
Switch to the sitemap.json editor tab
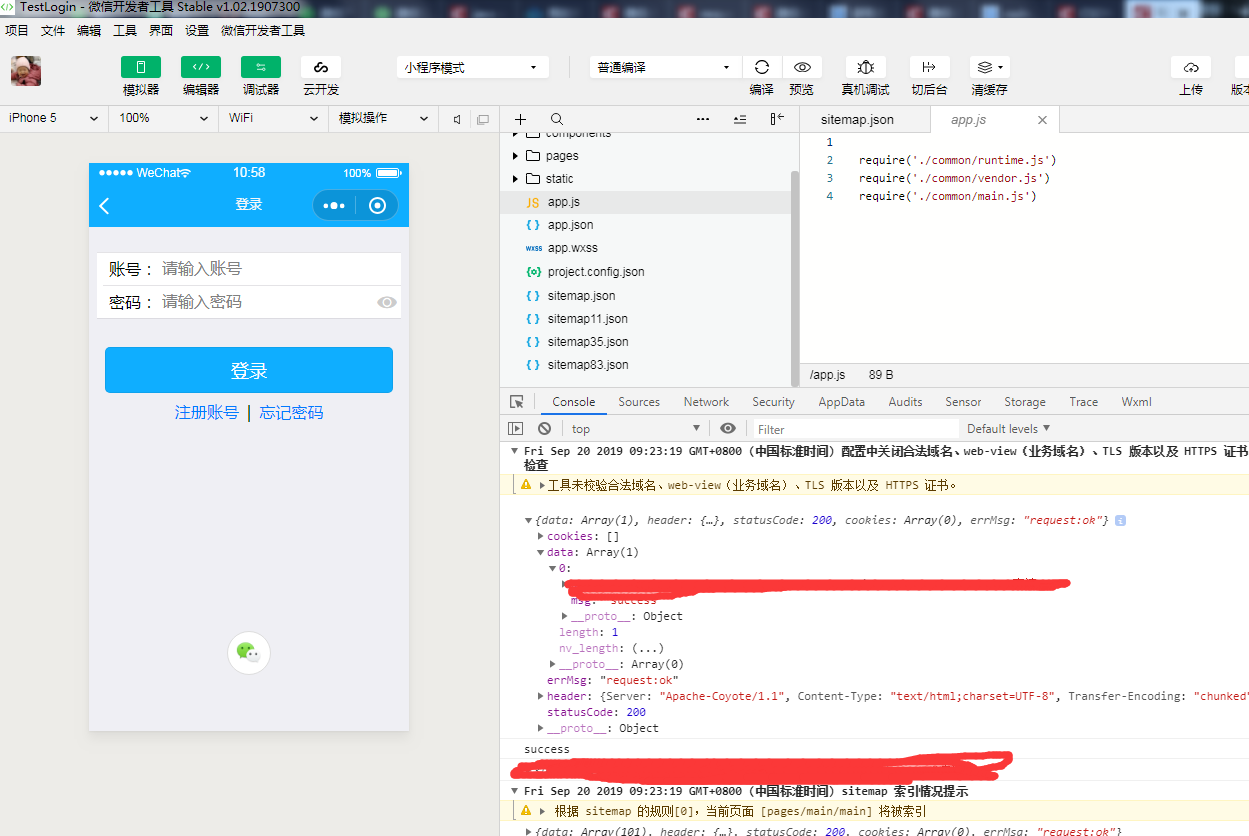pos(857,119)
